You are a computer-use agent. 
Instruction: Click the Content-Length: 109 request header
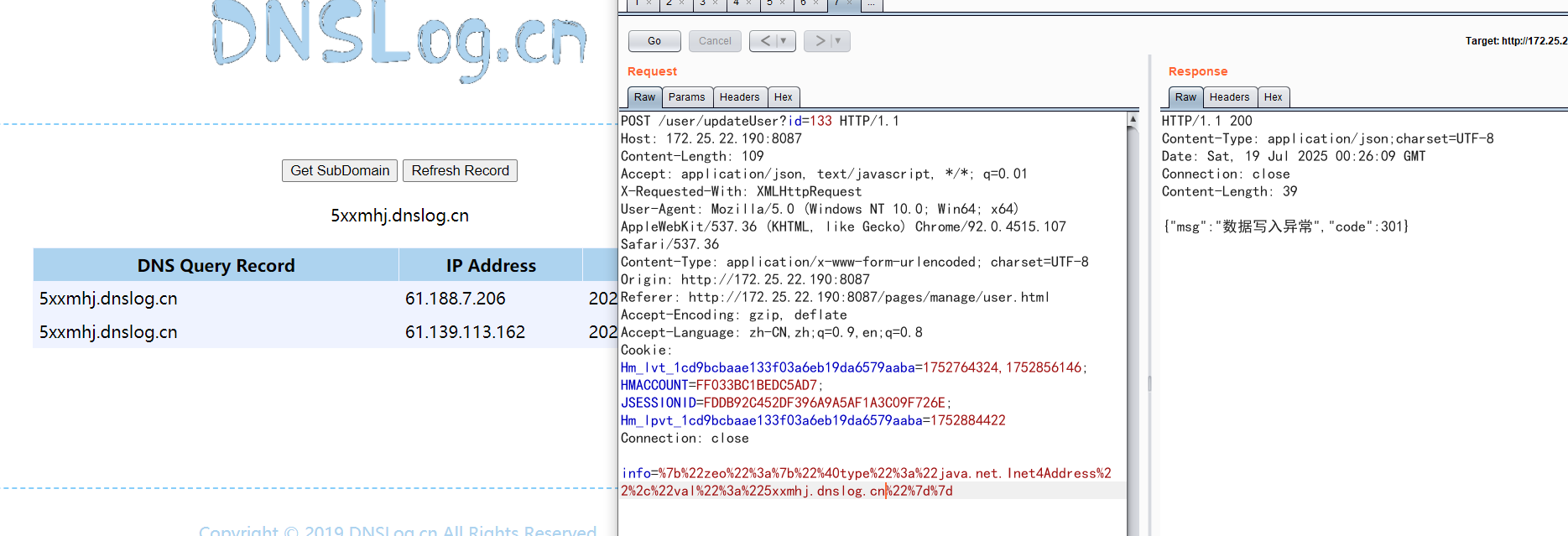point(692,156)
